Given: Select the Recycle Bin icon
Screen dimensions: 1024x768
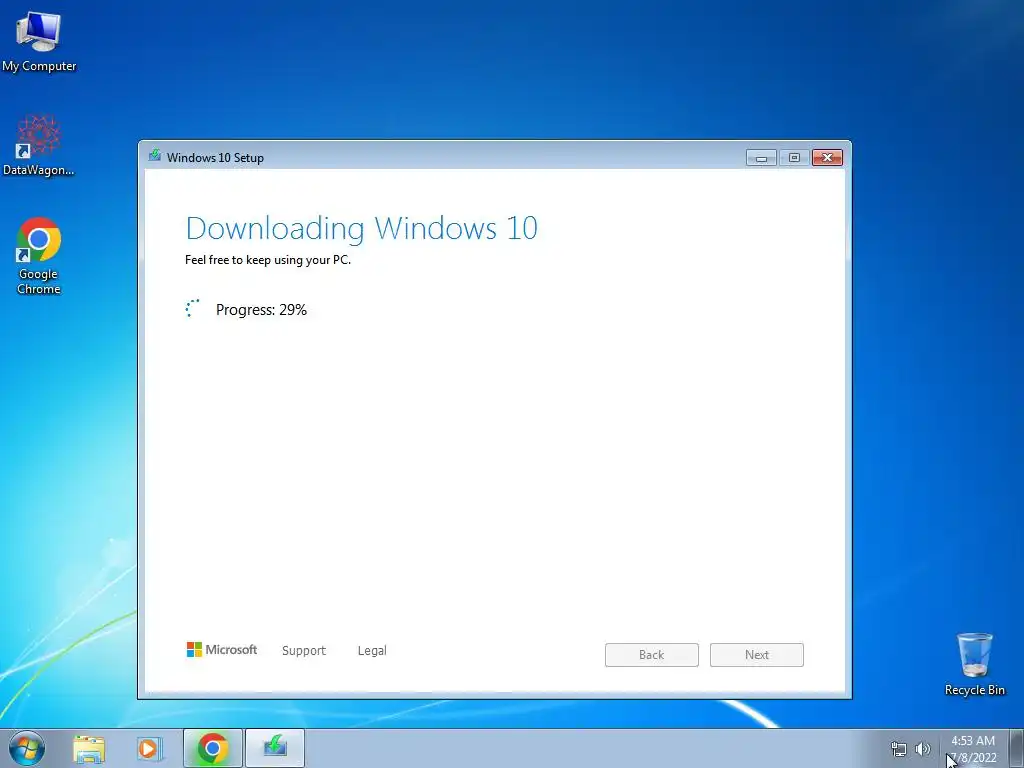Looking at the screenshot, I should click(974, 664).
